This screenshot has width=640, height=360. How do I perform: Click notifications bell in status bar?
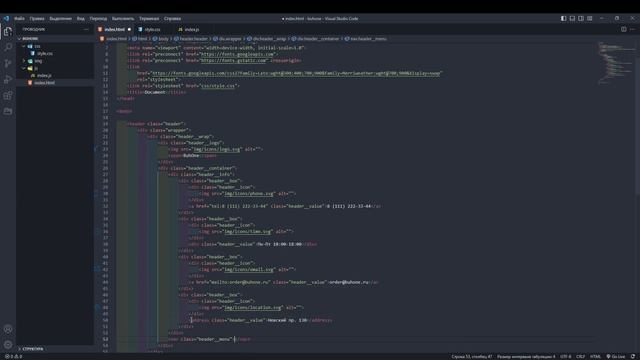633,356
